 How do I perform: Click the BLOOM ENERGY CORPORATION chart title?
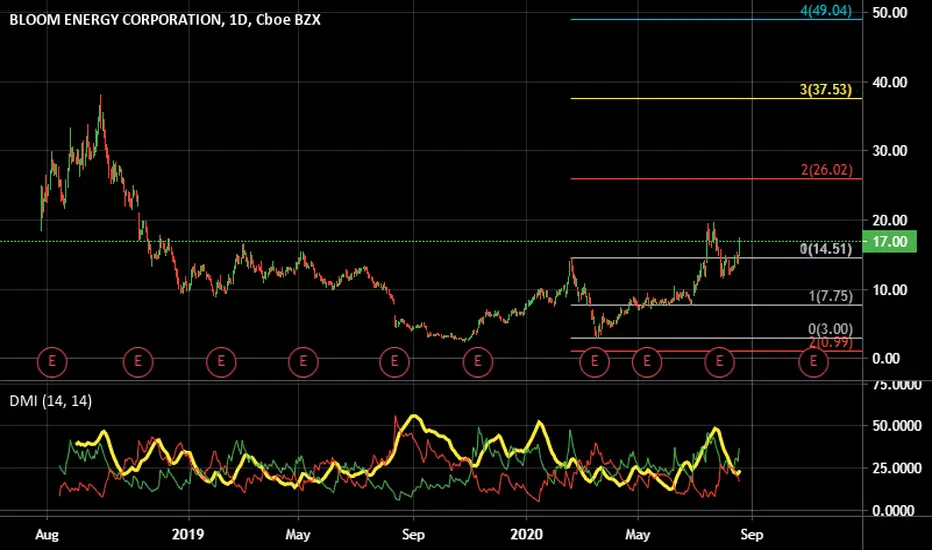(x=165, y=20)
